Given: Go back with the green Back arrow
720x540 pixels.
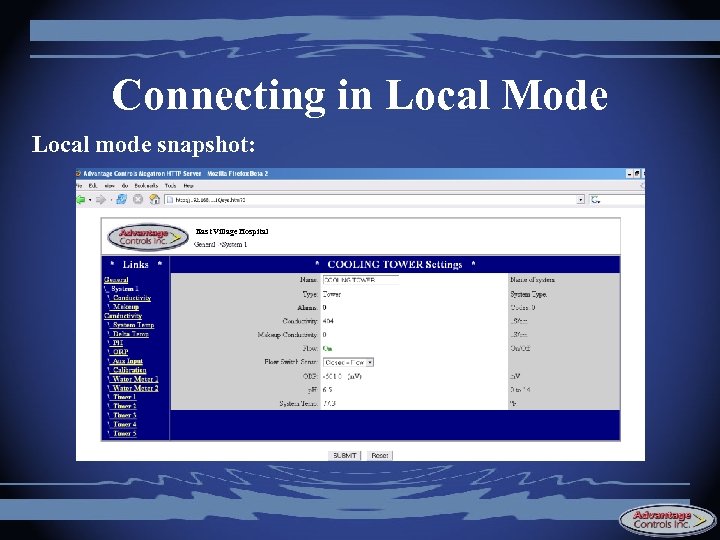Looking at the screenshot, I should (81, 200).
